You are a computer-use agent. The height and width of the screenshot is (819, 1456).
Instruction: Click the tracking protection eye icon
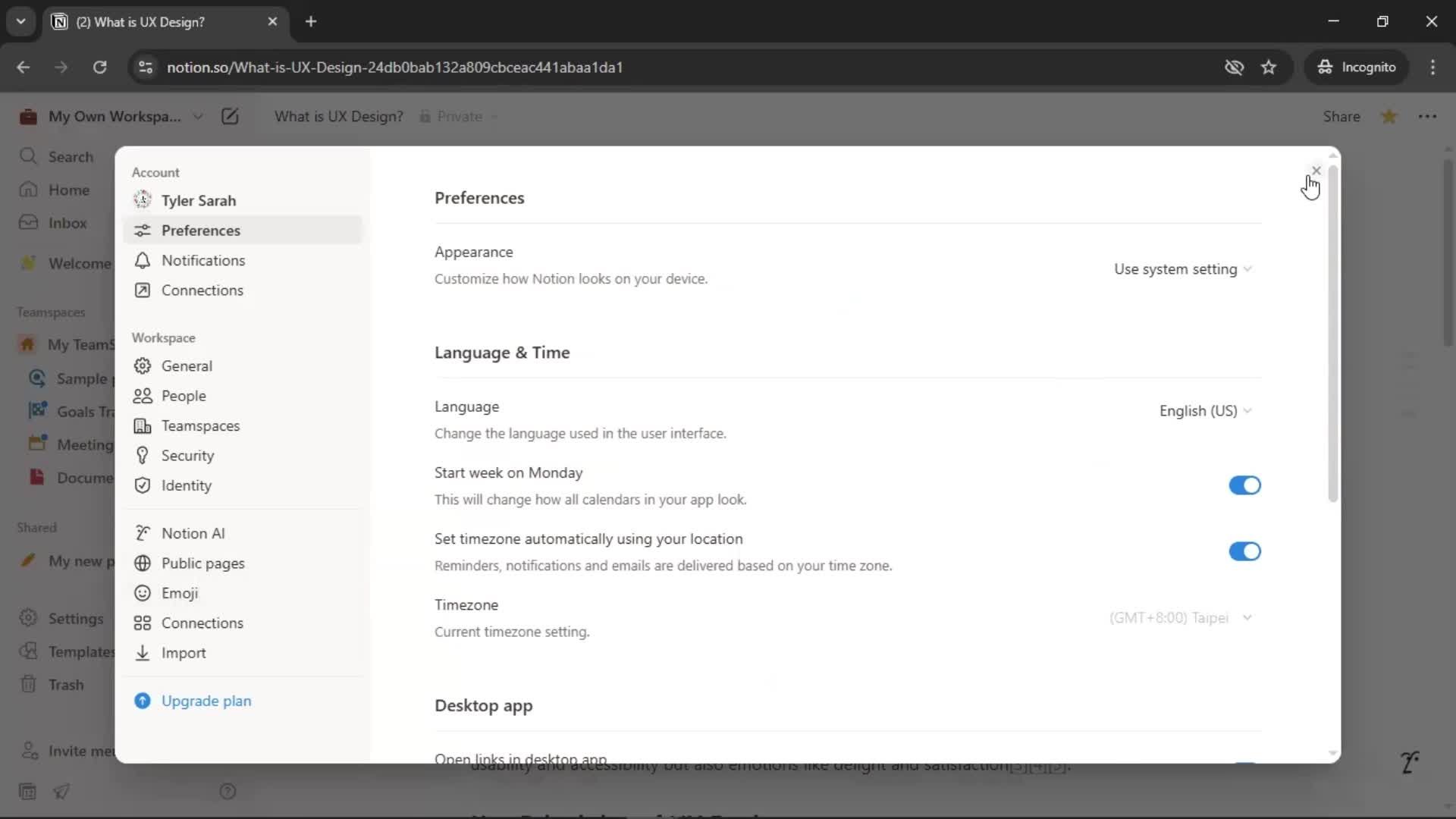point(1234,67)
